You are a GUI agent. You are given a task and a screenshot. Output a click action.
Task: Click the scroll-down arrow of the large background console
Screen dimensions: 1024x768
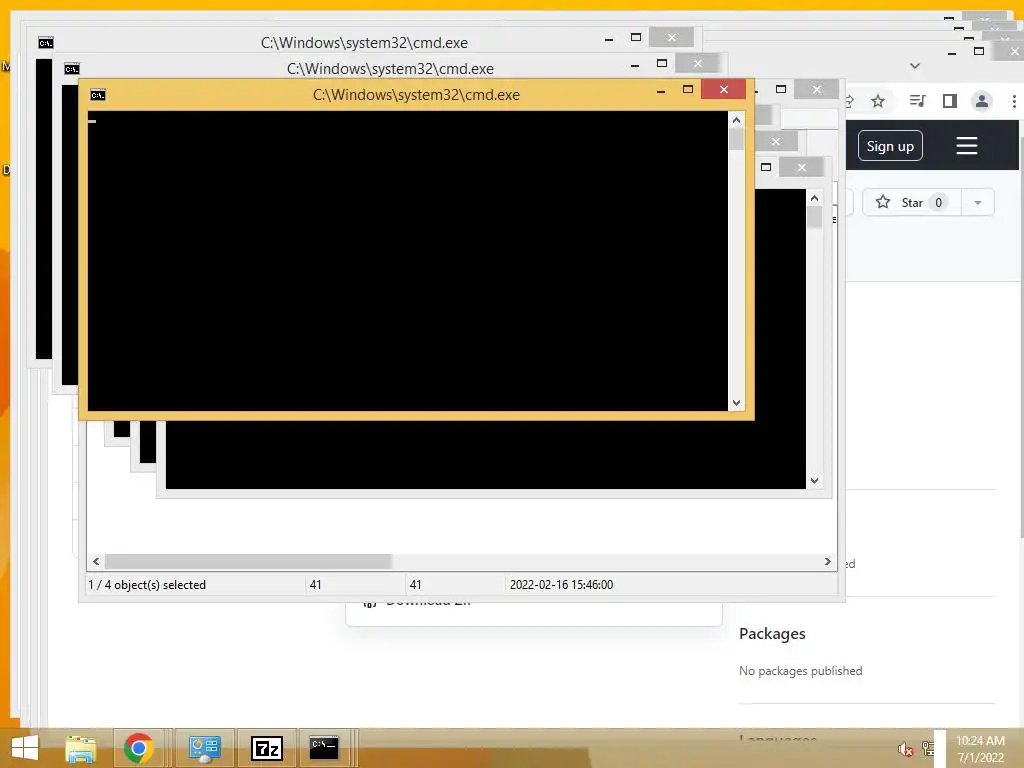click(814, 481)
